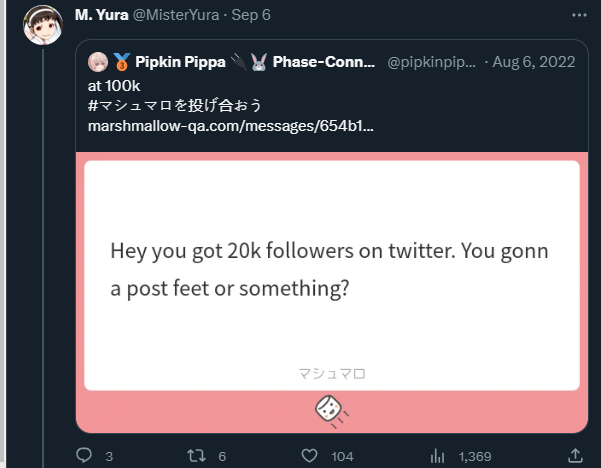Screen dimensions: 601x468
Task: Click Pipkin Pippa's small avatar
Action: (98, 62)
